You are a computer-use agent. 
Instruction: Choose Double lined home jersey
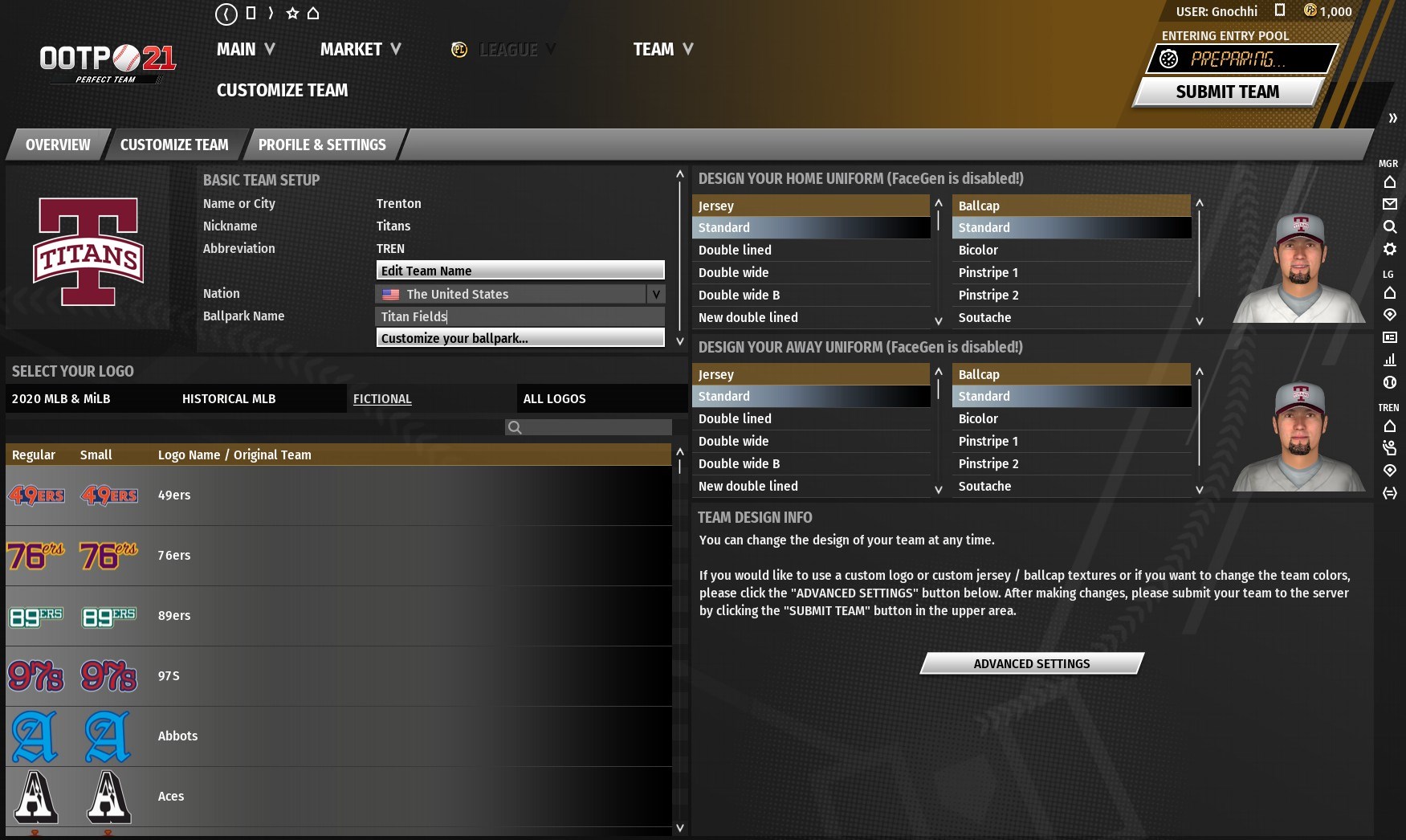pos(811,250)
